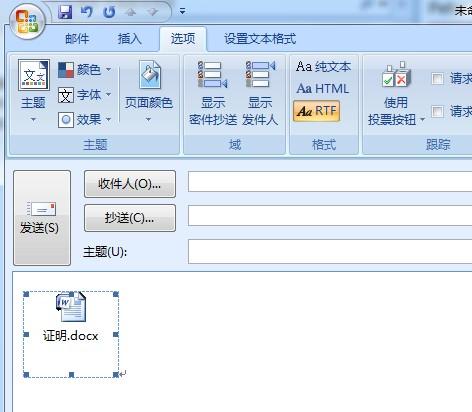Expand the 字体 dropdown arrow
Screen dimensions: 472x412
coord(109,95)
